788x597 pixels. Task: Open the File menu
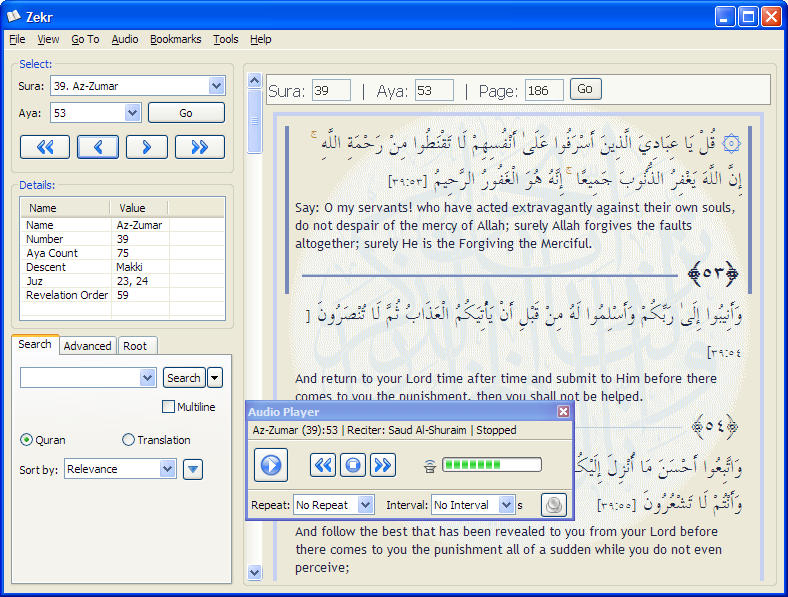(x=17, y=39)
